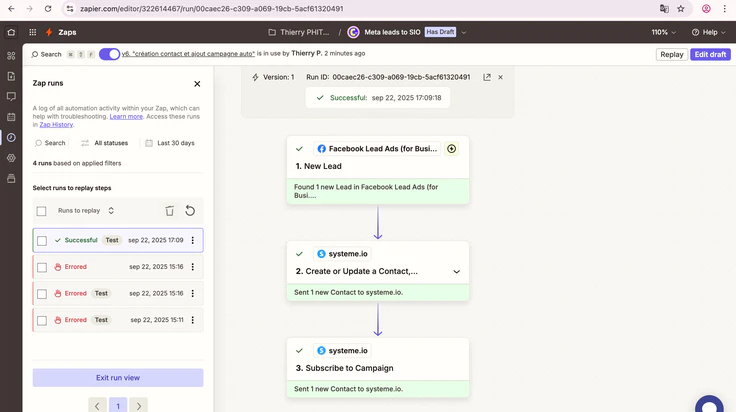
Task: Open the versions stack sidebar icon
Action: pos(11,178)
